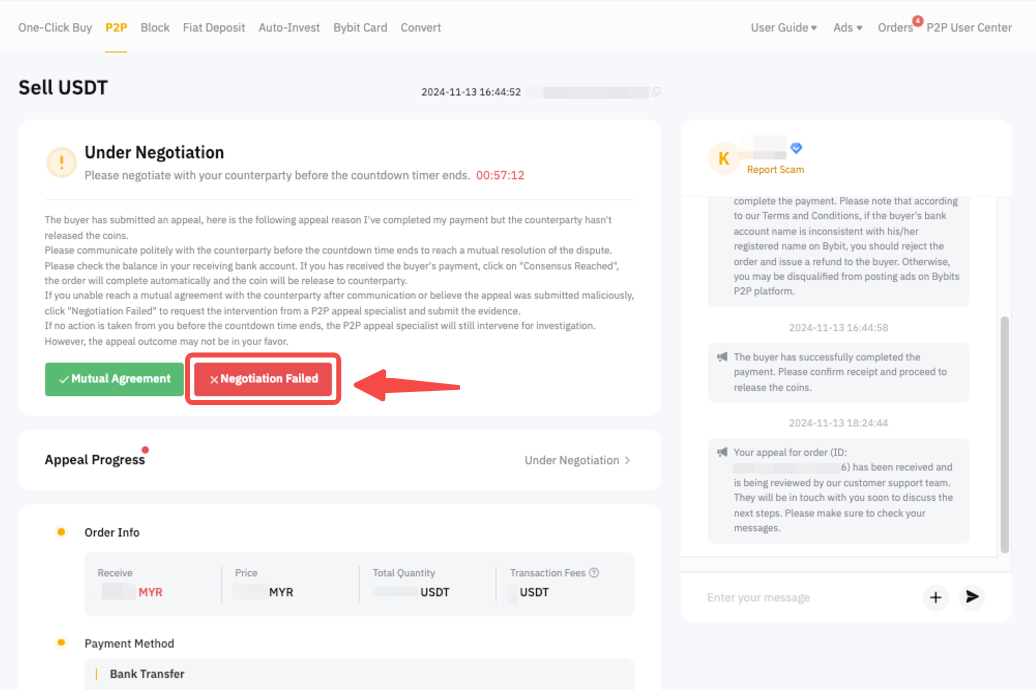1036x690 pixels.
Task: Click the plus attachment icon in chat
Action: pos(936,597)
